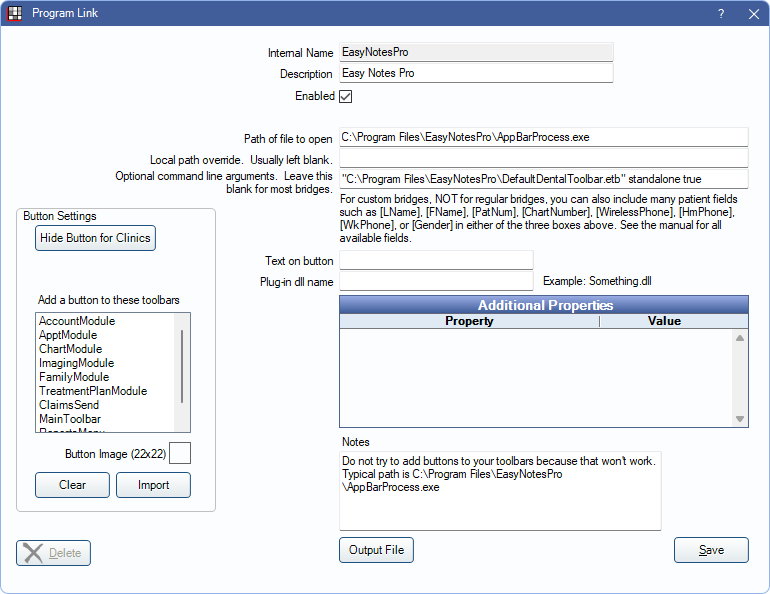Click the Import button
770x594 pixels.
pyautogui.click(x=153, y=485)
